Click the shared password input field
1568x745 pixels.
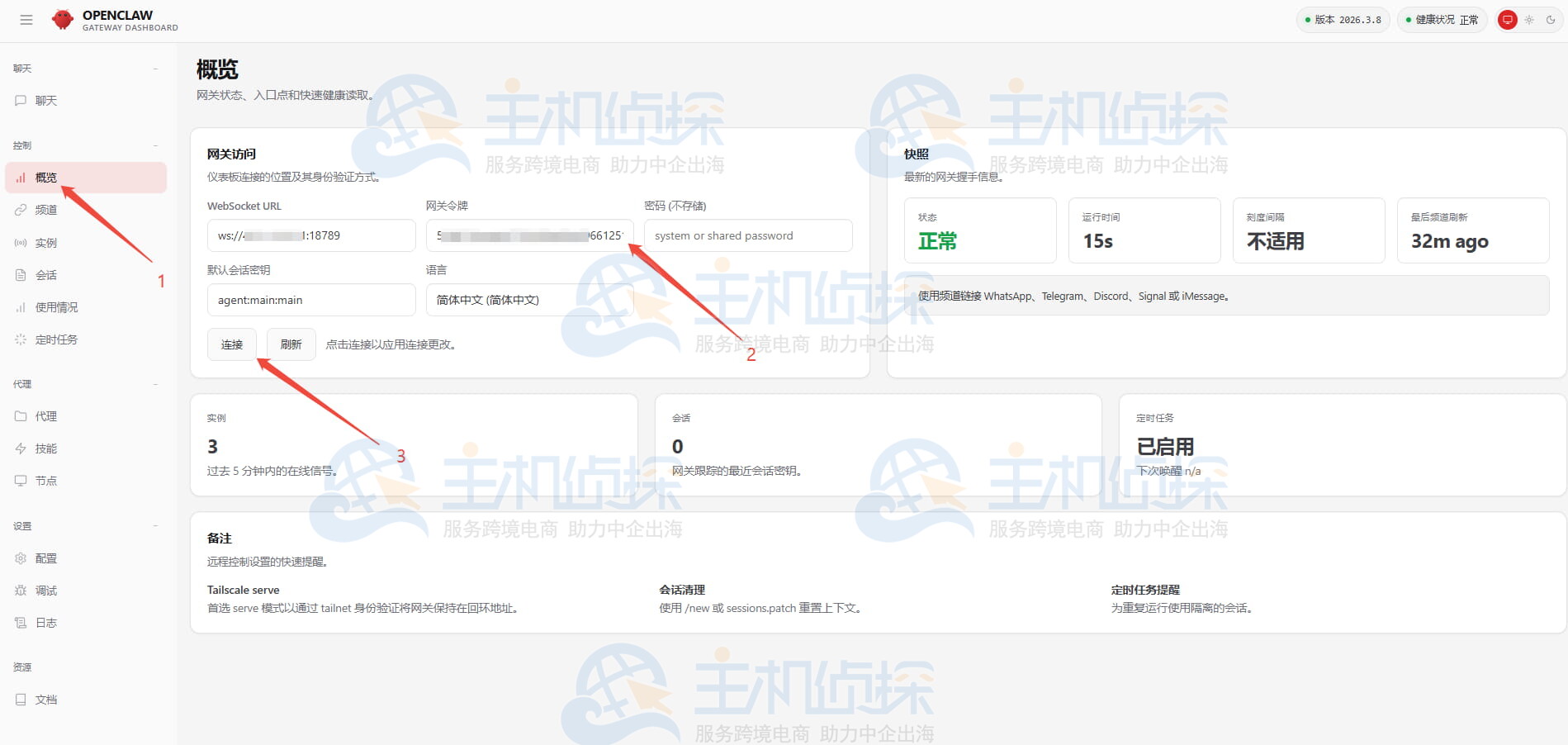point(747,235)
